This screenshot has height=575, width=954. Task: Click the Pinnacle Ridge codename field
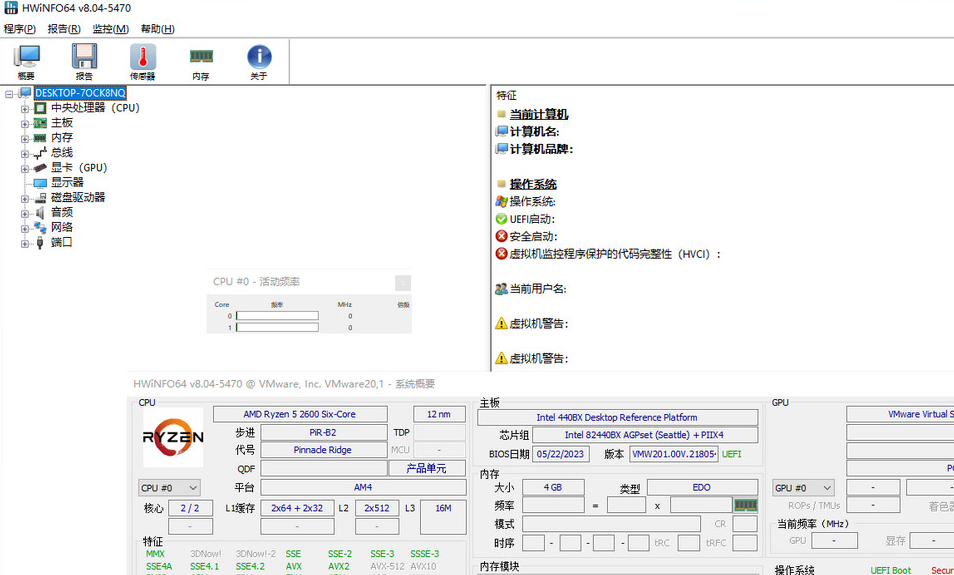(x=322, y=450)
